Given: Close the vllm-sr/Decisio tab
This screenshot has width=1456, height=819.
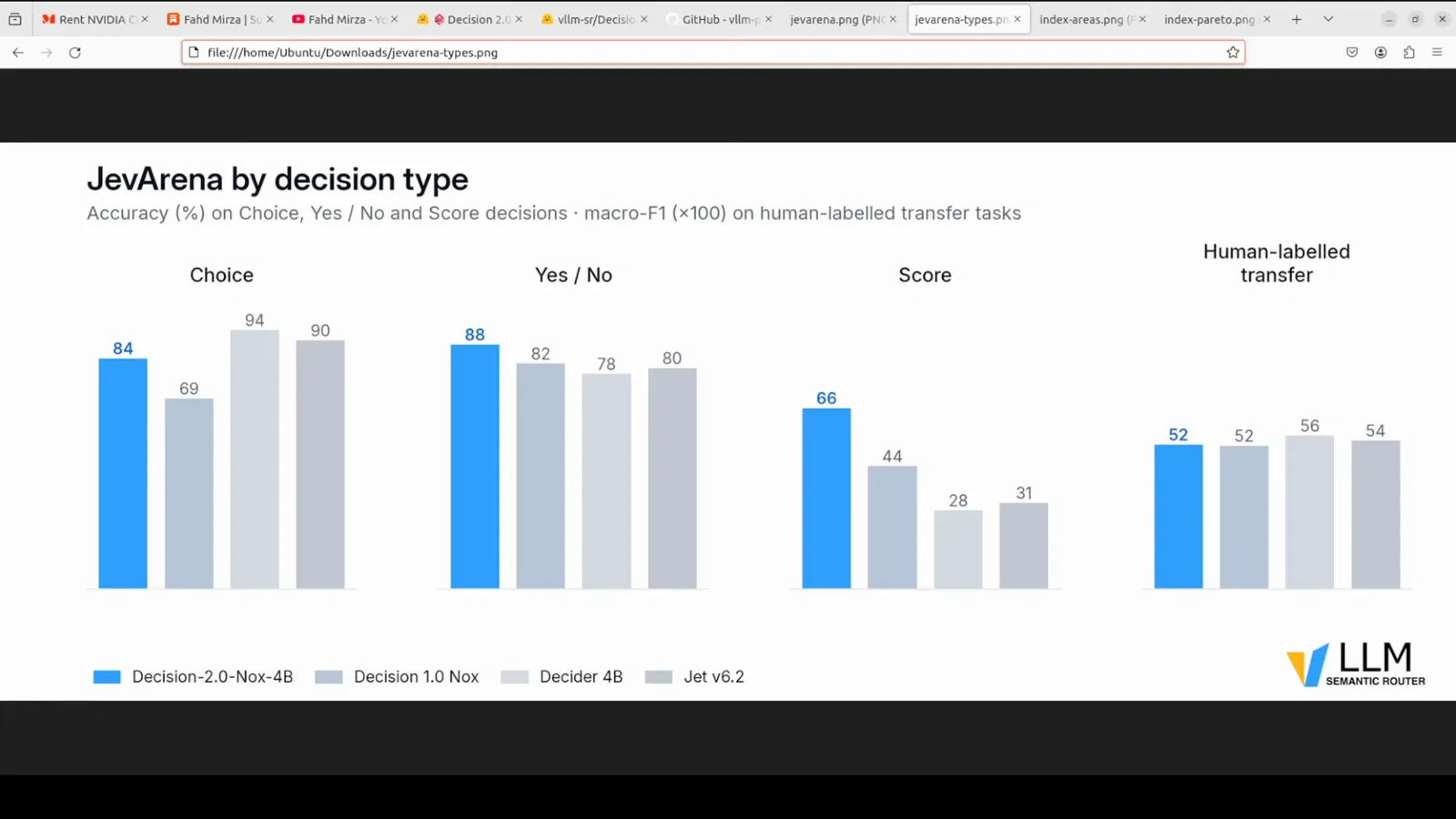Looking at the screenshot, I should pyautogui.click(x=643, y=19).
